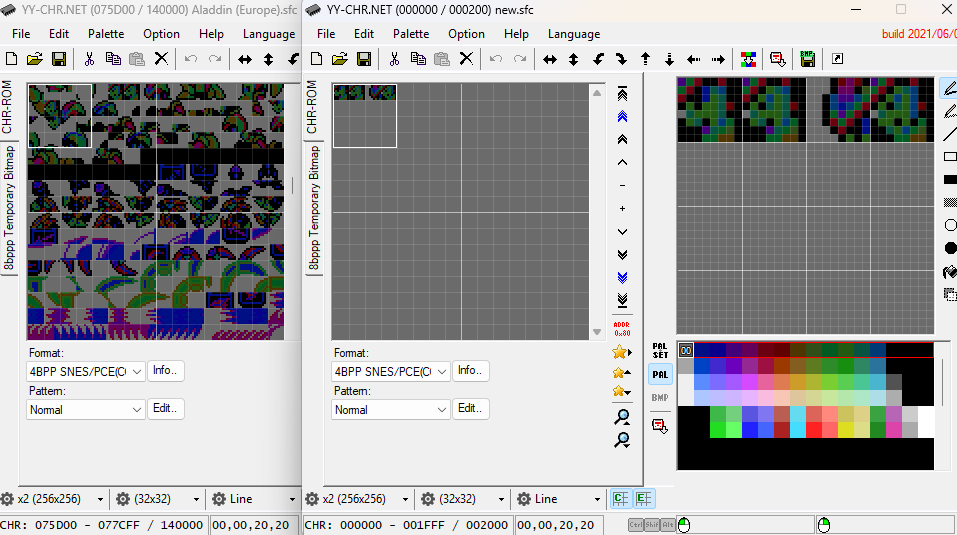Viewport: 957px width, 535px height.
Task: Select the Pen drawing tool
Action: [949, 88]
